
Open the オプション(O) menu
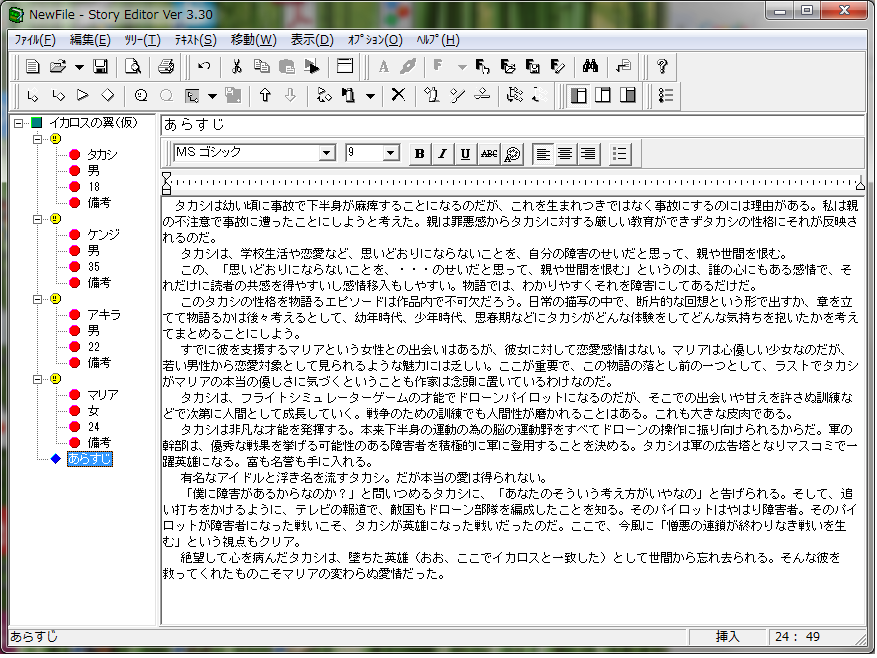[375, 40]
